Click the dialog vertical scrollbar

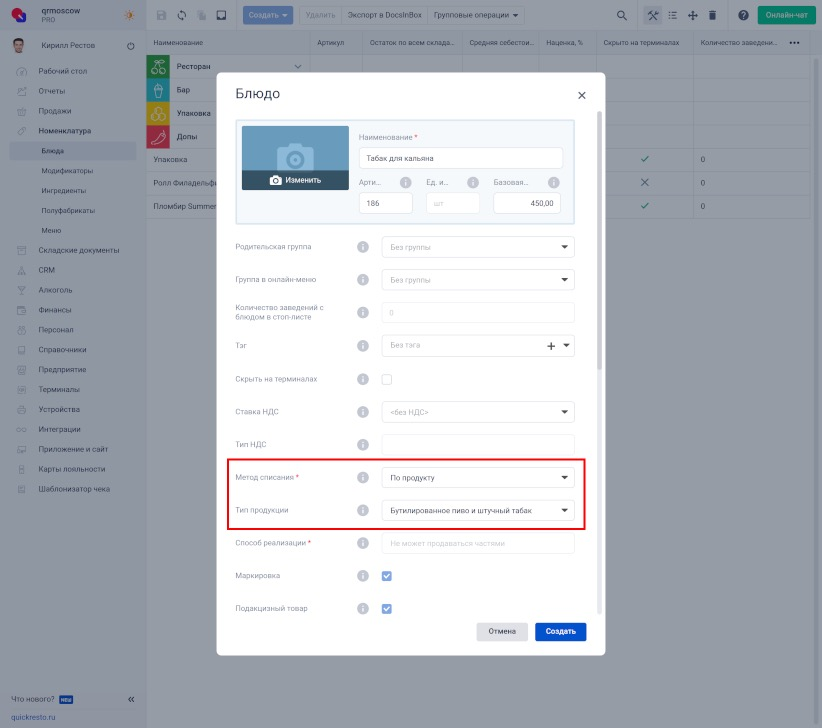[599, 241]
